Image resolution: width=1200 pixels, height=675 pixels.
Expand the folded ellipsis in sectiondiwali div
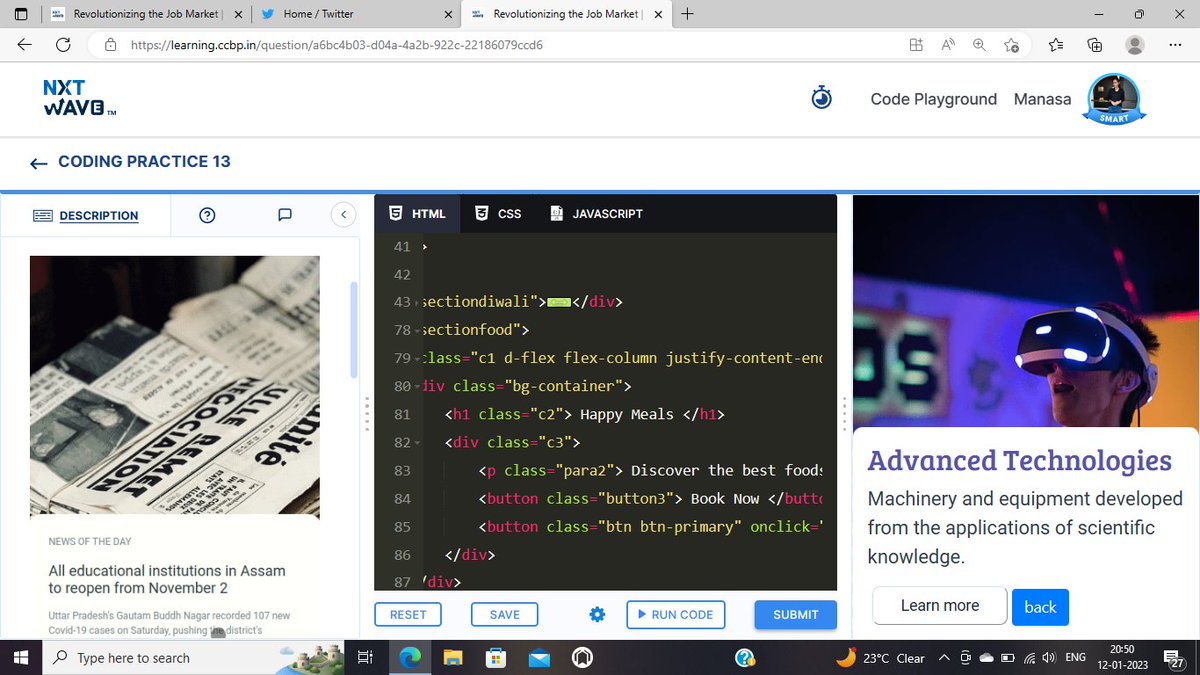click(559, 302)
